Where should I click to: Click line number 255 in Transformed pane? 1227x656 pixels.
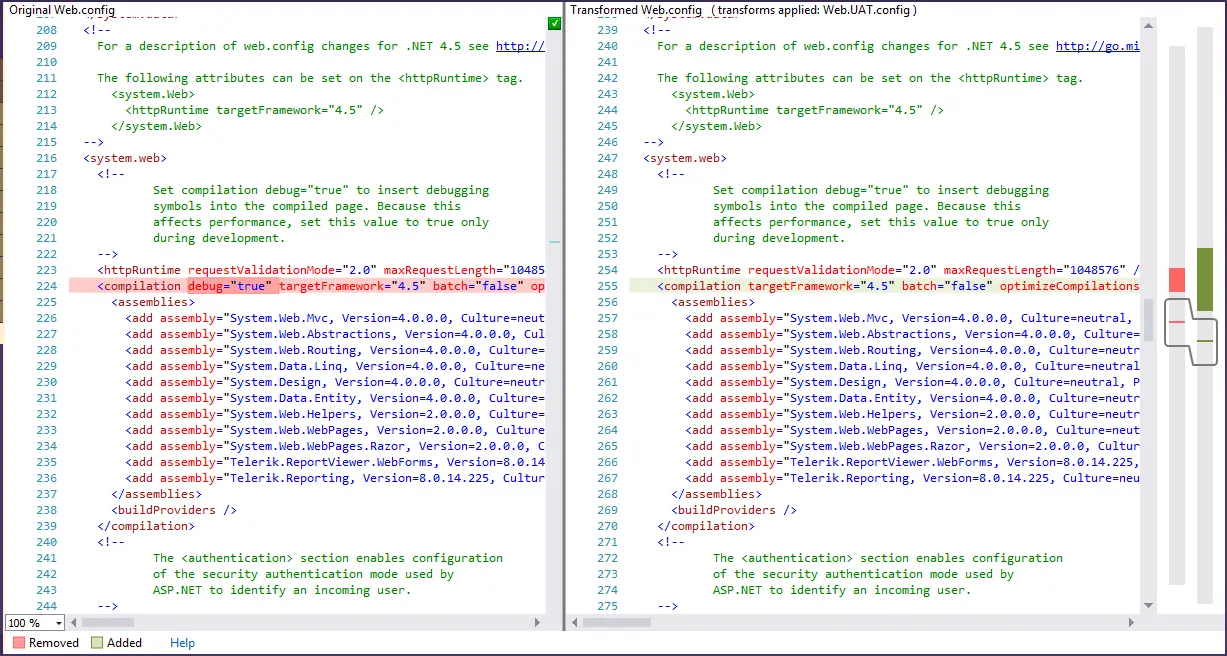pos(608,286)
